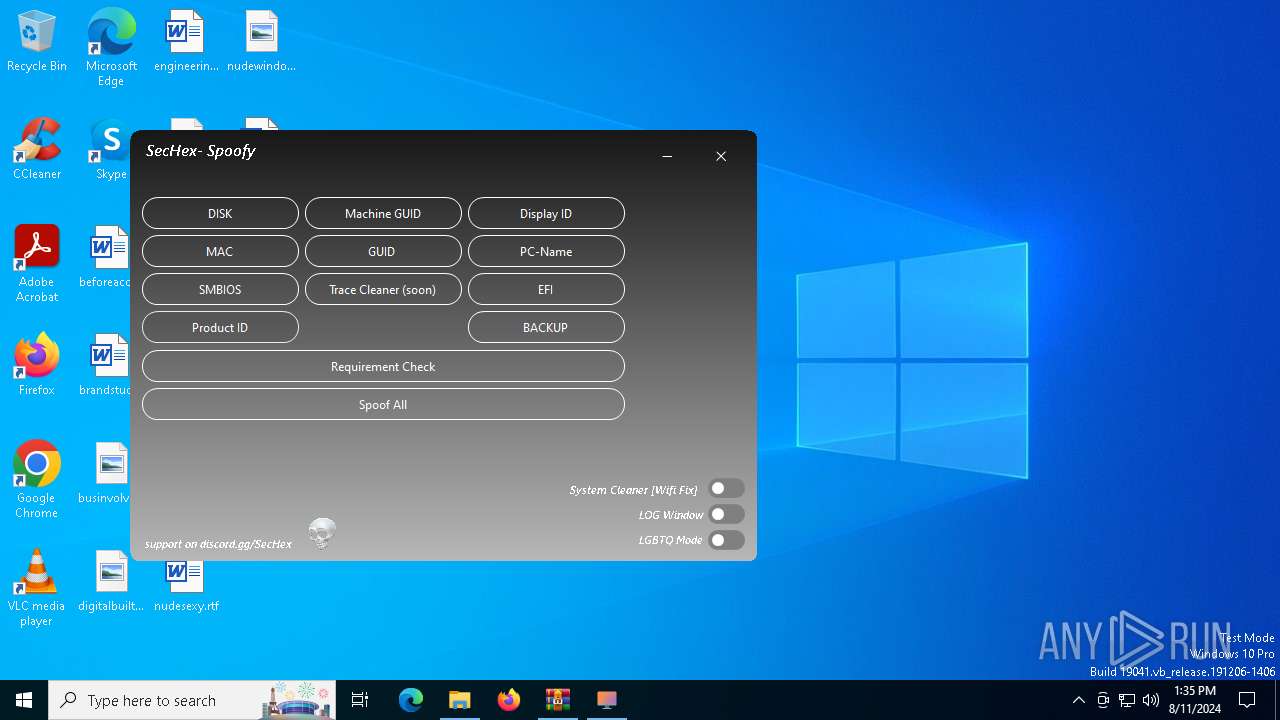Click the Product ID button
The image size is (1280, 720).
pyautogui.click(x=220, y=327)
